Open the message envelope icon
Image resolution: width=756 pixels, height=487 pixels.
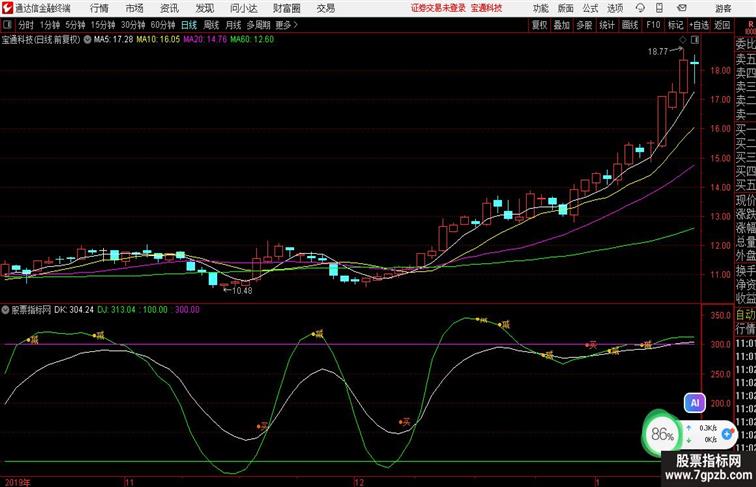click(681, 8)
